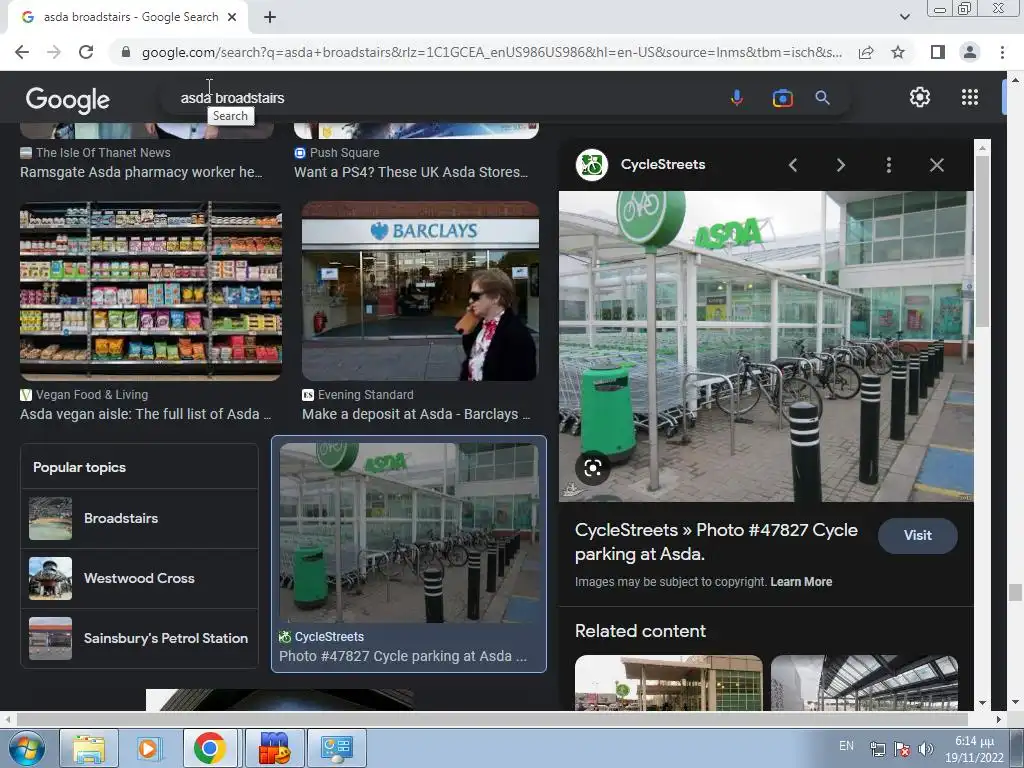View site information lock icon
This screenshot has height=768, width=1024.
pyautogui.click(x=126, y=52)
